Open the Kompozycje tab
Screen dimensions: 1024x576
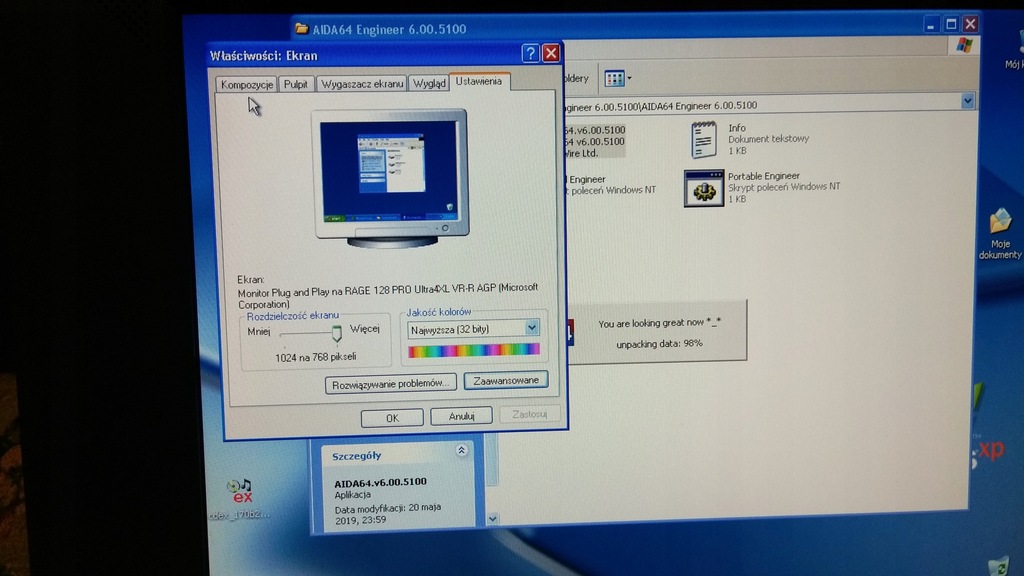click(246, 84)
